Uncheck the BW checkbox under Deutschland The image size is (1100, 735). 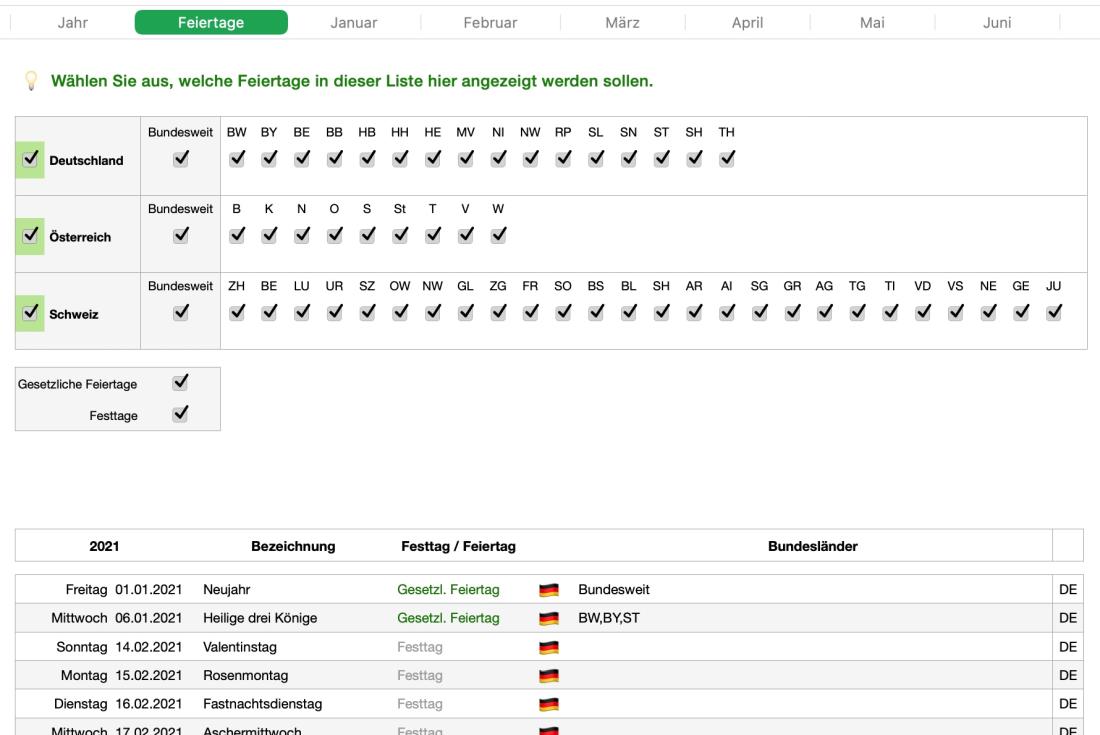pyautogui.click(x=238, y=158)
